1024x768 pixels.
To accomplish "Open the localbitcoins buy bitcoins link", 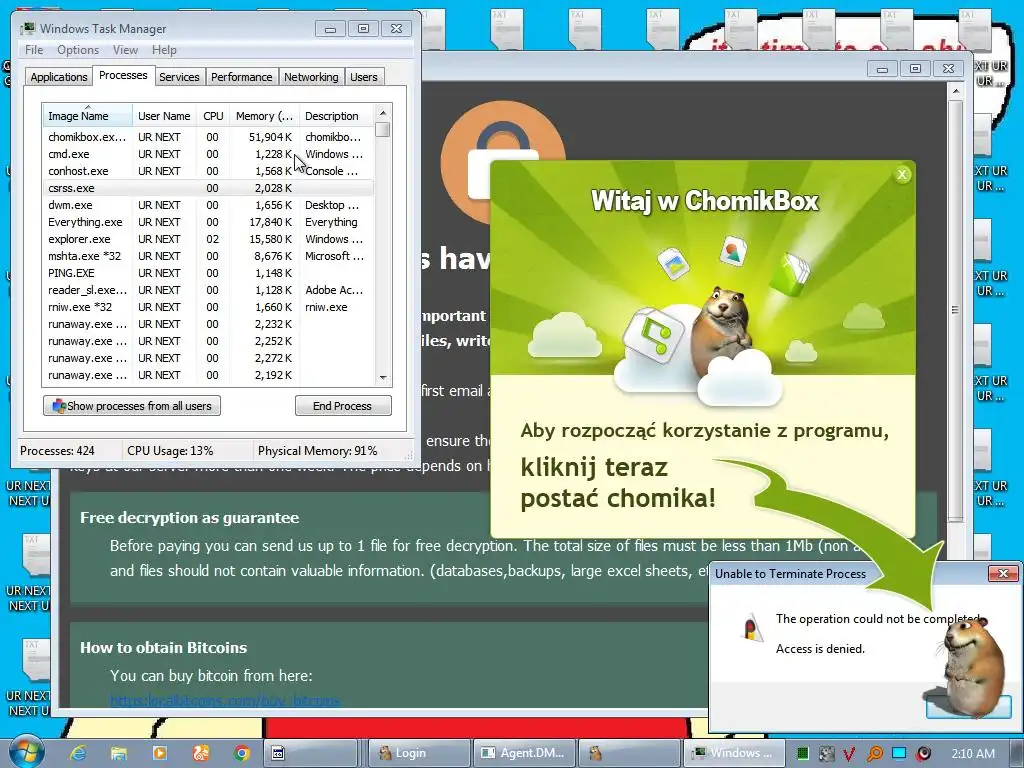I will tap(225, 701).
